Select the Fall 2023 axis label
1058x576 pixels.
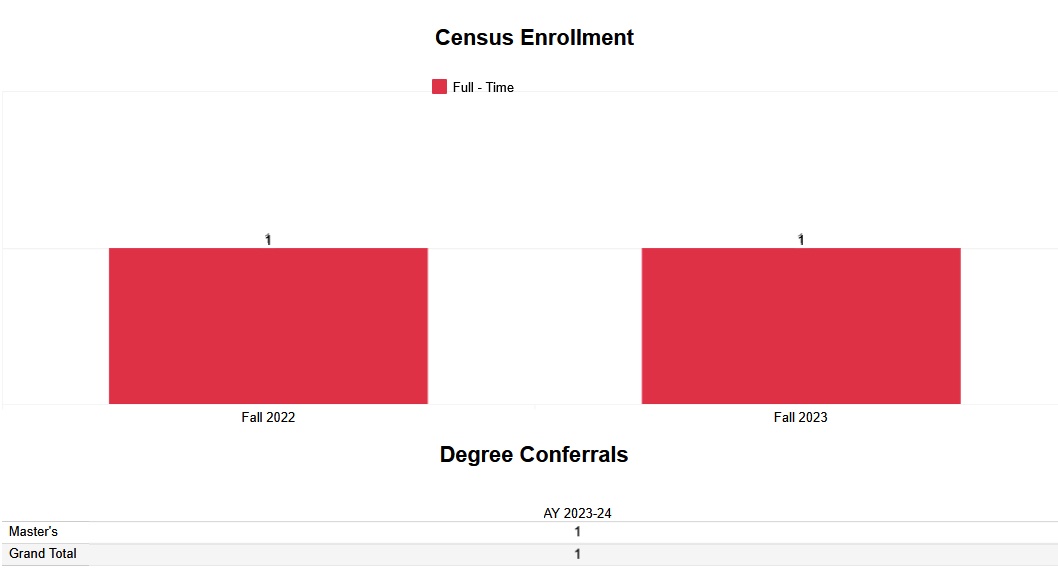coord(800,417)
